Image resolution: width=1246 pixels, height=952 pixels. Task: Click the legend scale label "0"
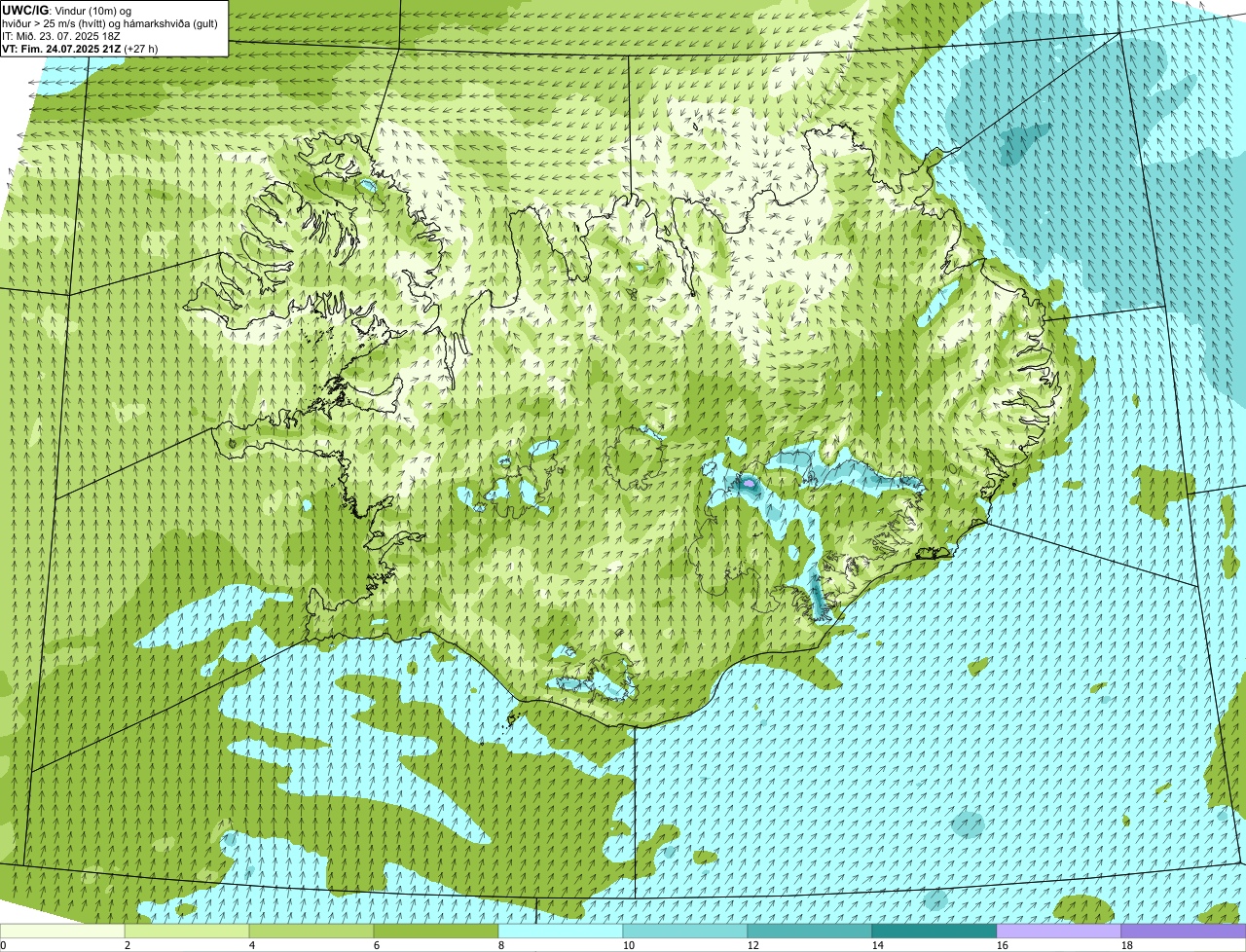(3, 945)
